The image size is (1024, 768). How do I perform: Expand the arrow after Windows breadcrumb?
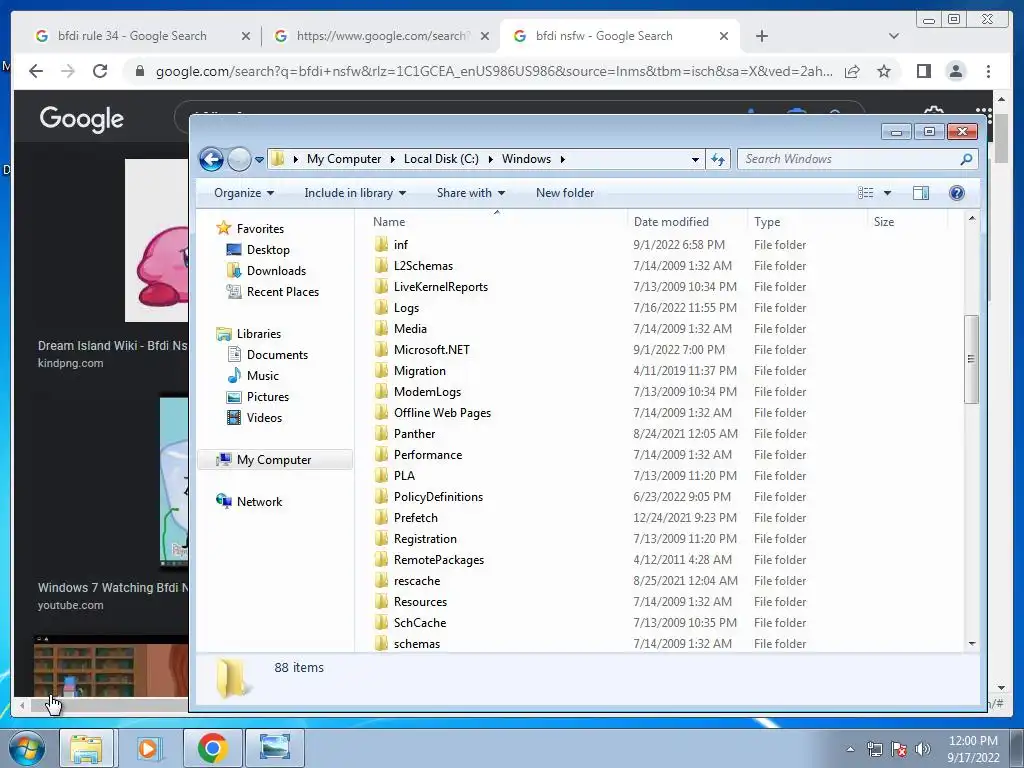click(x=562, y=159)
